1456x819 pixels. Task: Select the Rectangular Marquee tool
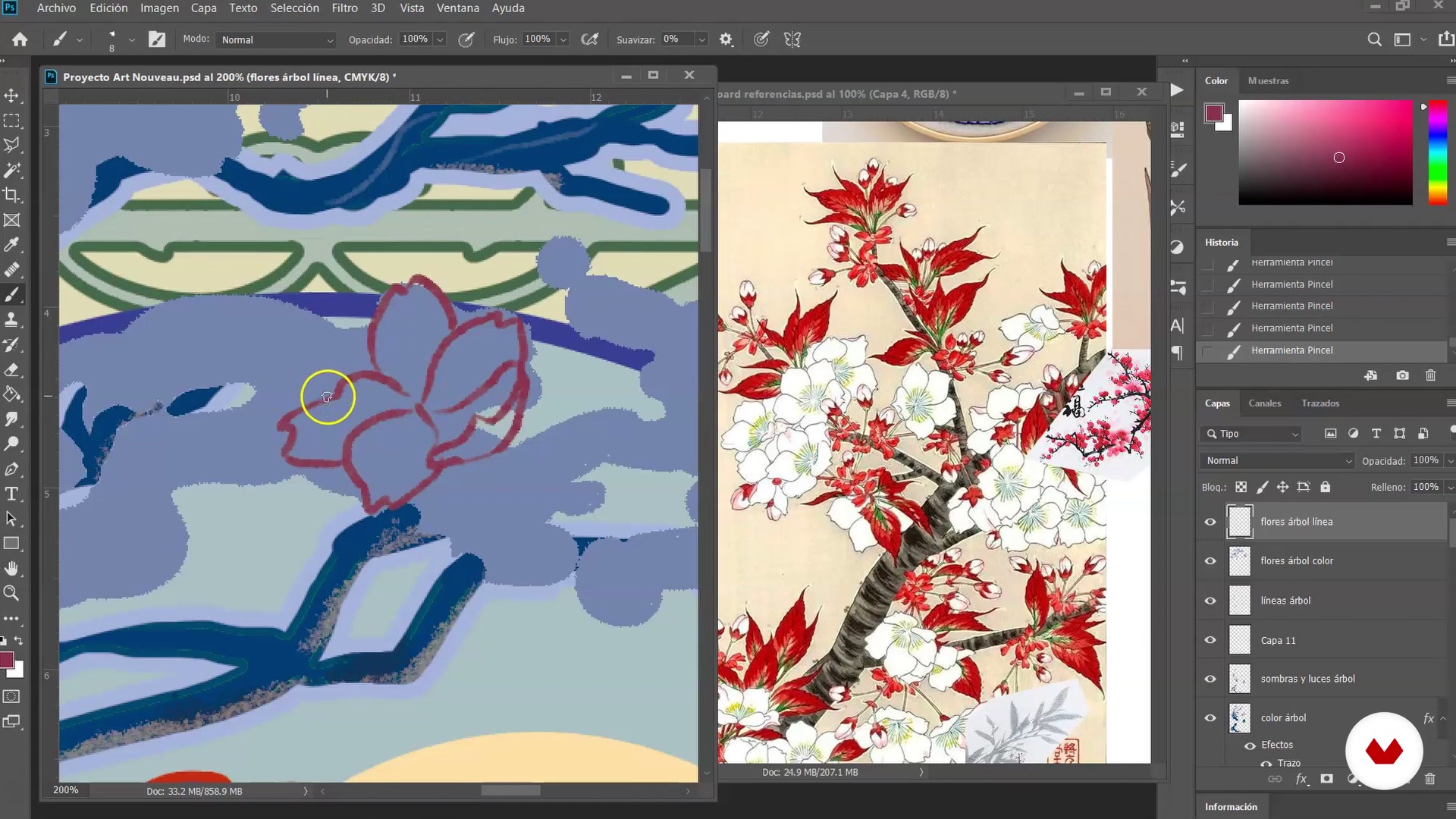11,121
